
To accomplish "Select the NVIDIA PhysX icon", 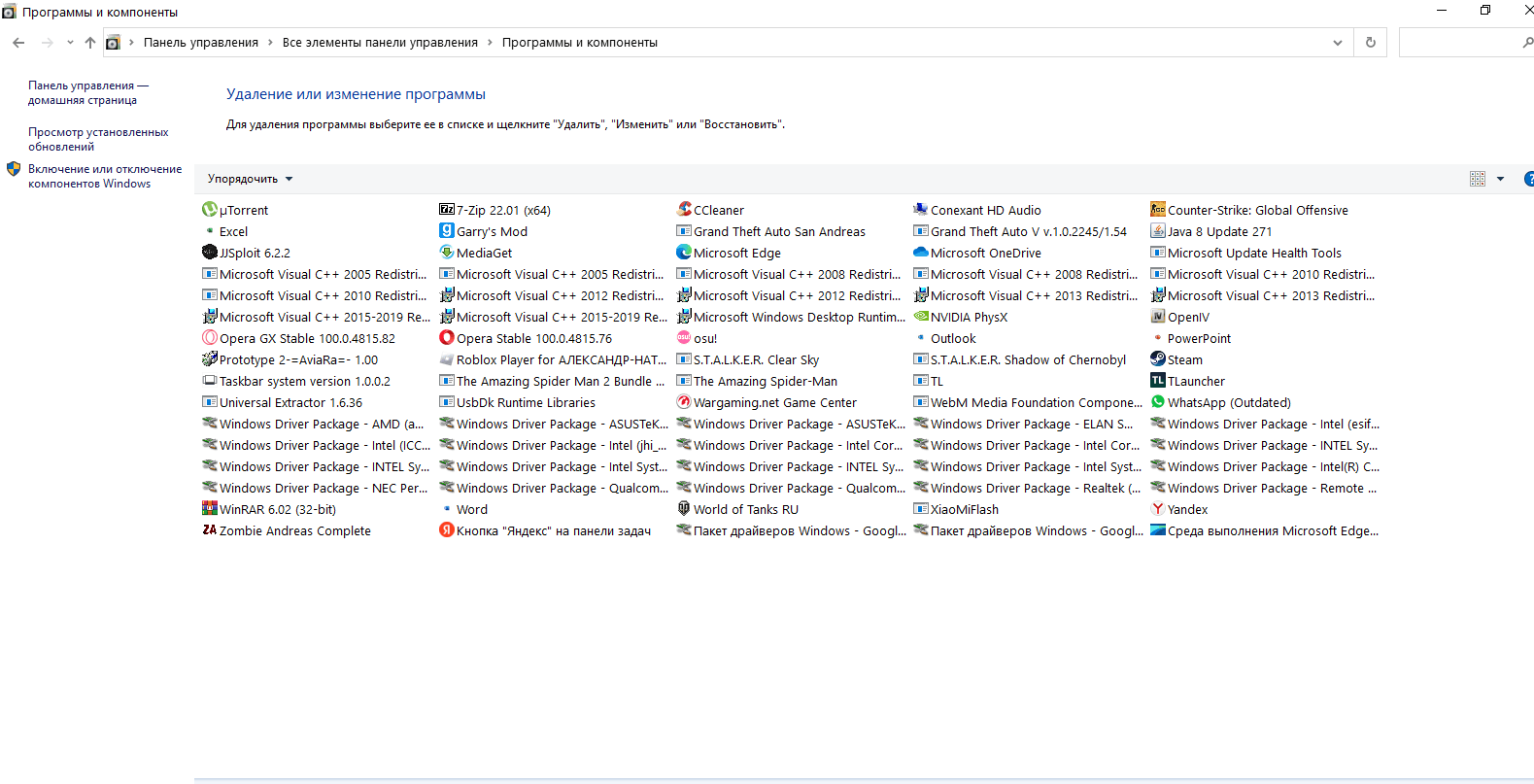I will (x=920, y=316).
